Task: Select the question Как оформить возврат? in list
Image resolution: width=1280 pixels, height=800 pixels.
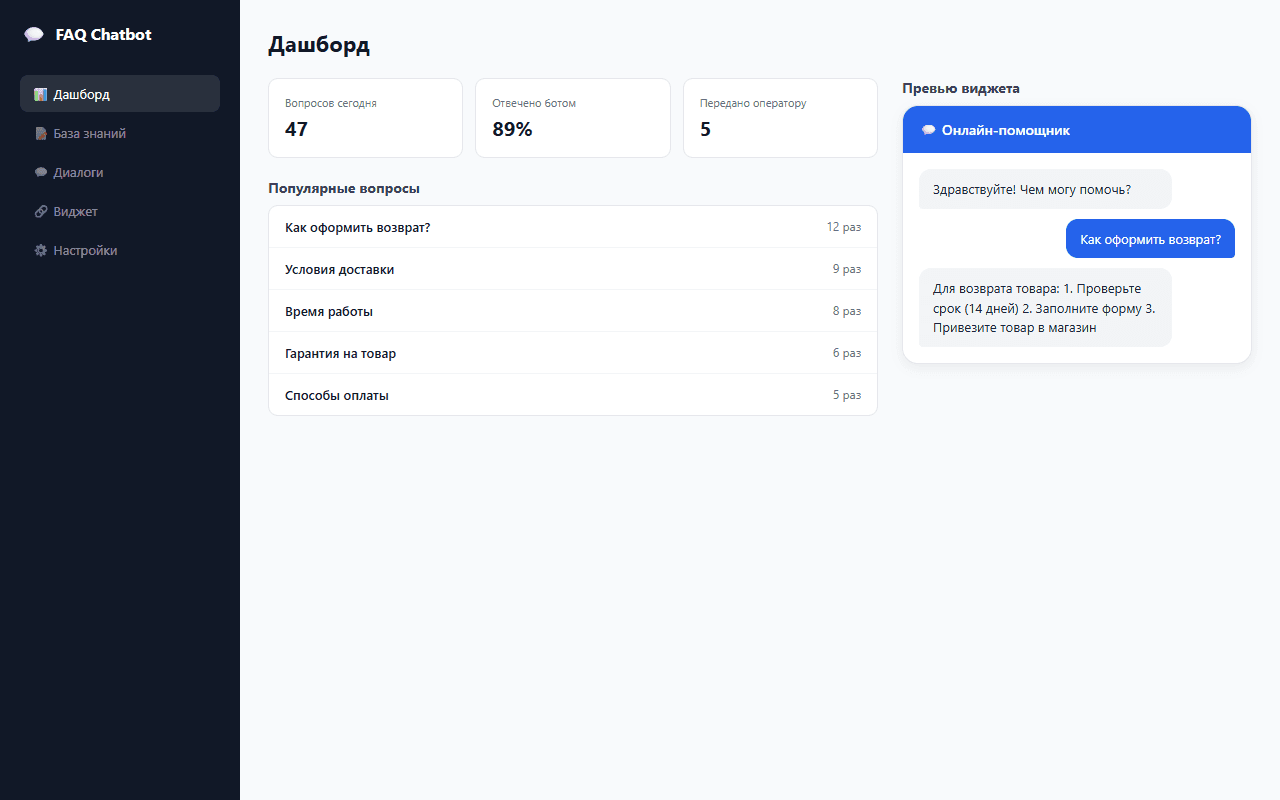Action: [x=573, y=227]
